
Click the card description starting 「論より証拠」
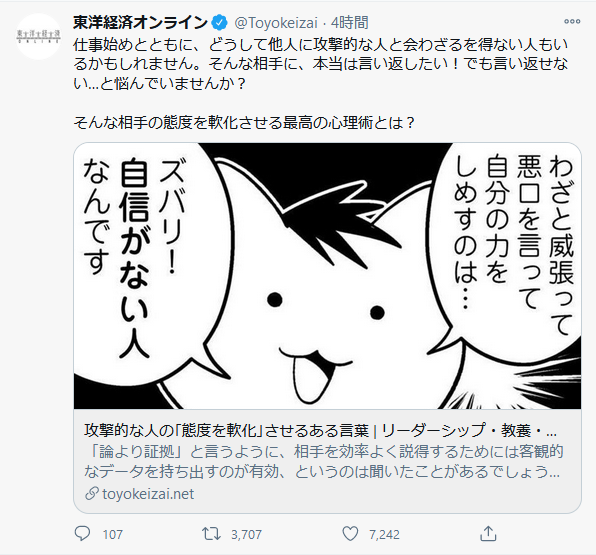(x=322, y=461)
